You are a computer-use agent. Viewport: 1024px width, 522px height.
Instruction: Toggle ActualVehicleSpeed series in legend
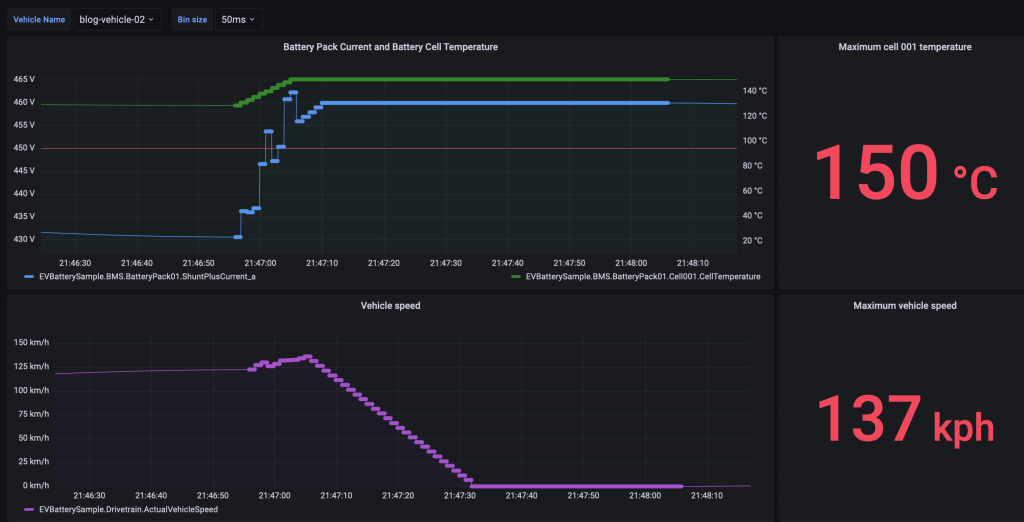[129, 509]
